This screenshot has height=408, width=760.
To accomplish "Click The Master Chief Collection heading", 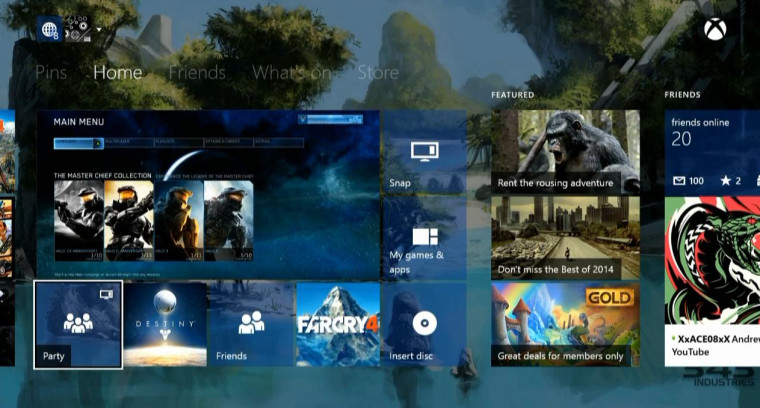I will tap(103, 175).
